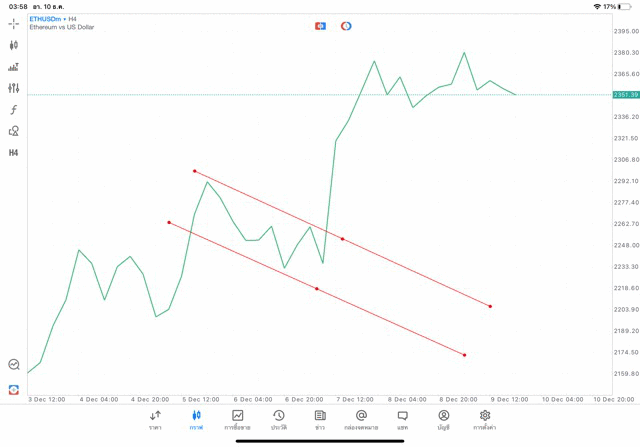Open the indicators function icon
640x447 pixels.
(13, 110)
